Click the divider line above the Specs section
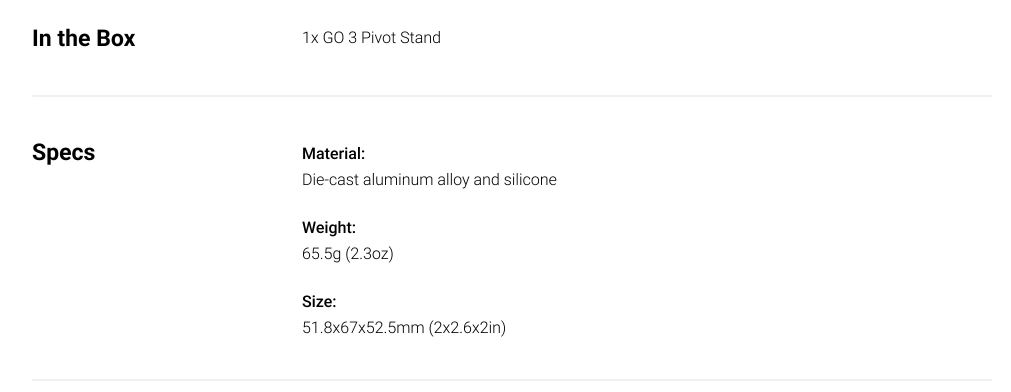Image resolution: width=1011 pixels, height=392 pixels. click(x=512, y=96)
